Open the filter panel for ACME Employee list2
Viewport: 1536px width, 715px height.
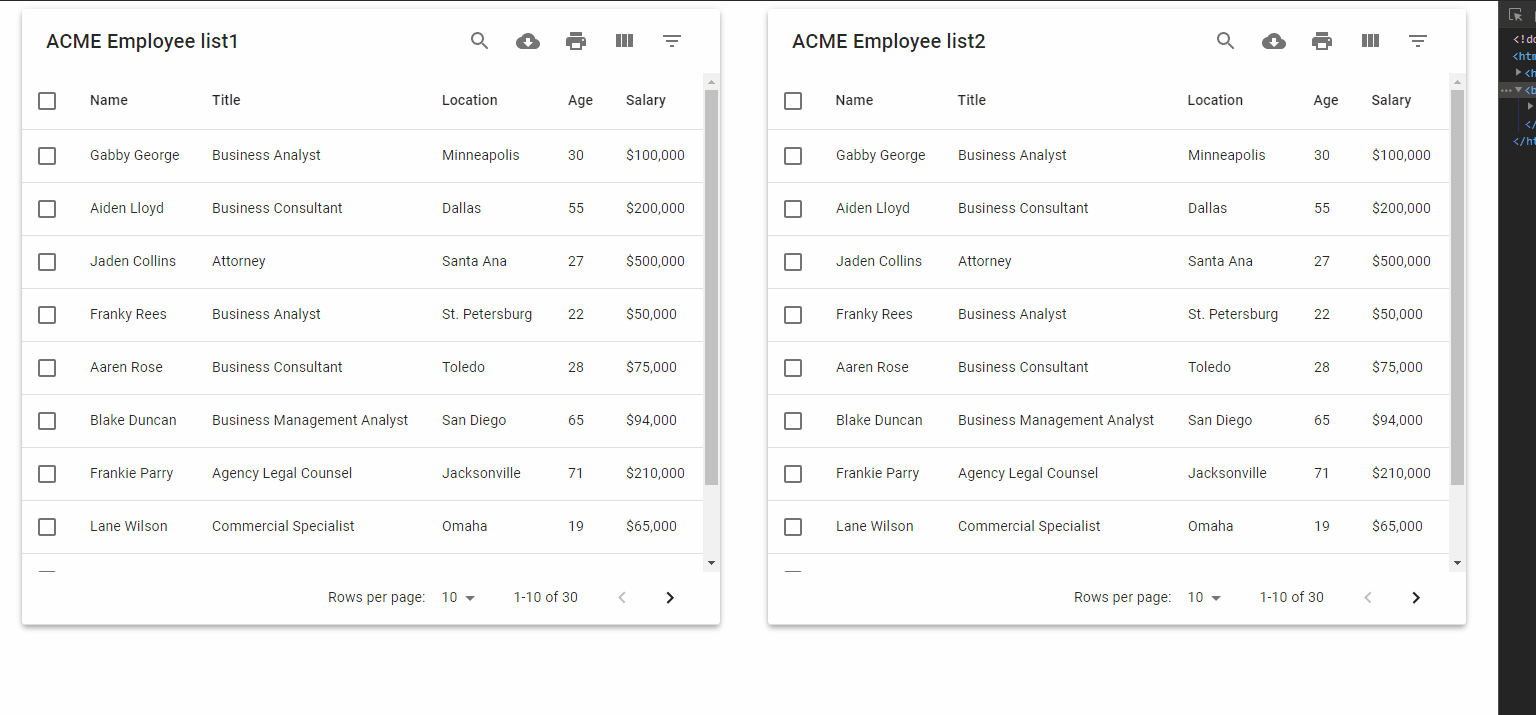1418,41
